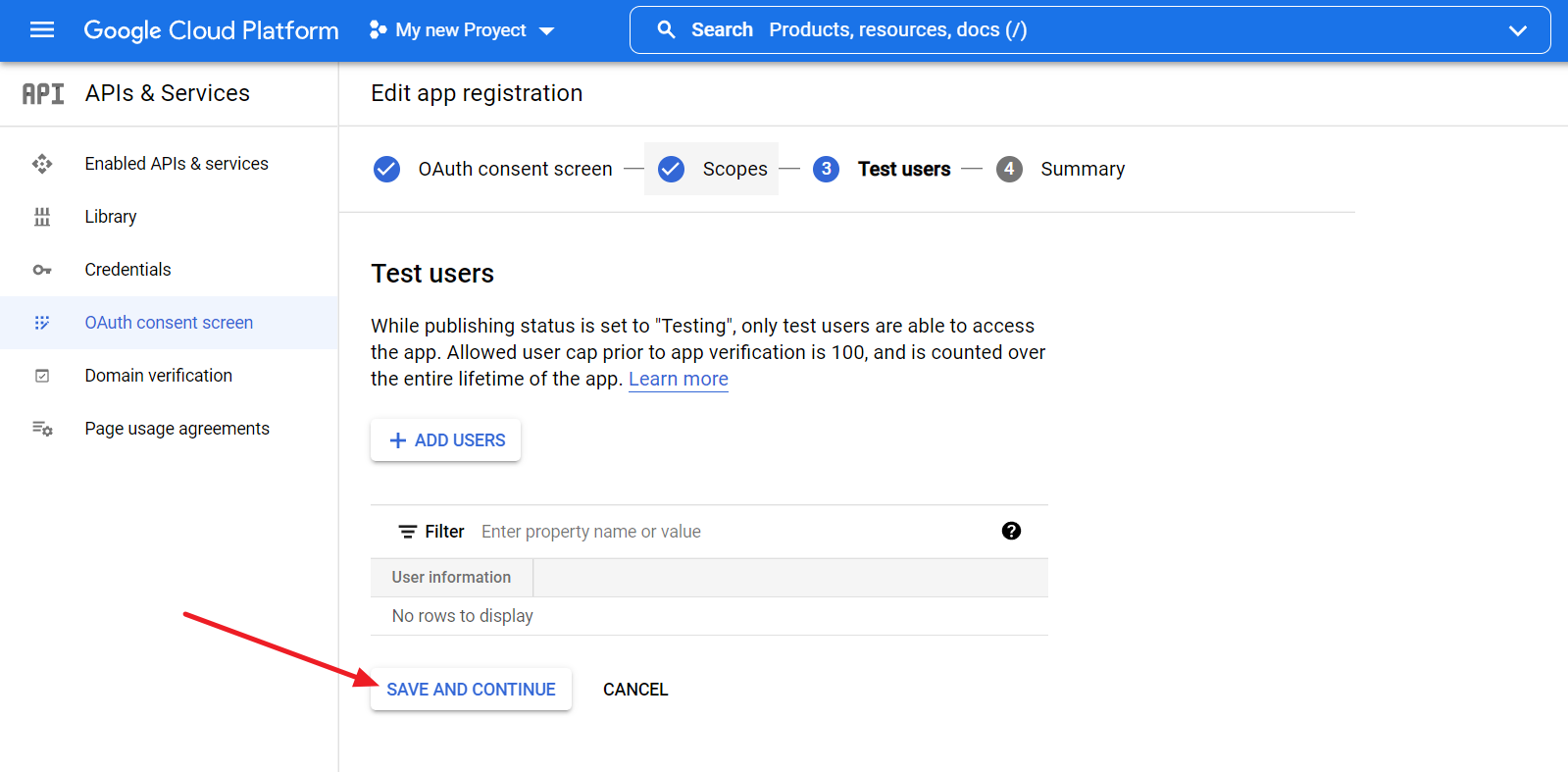
Task: Select the Test users step
Action: [904, 169]
